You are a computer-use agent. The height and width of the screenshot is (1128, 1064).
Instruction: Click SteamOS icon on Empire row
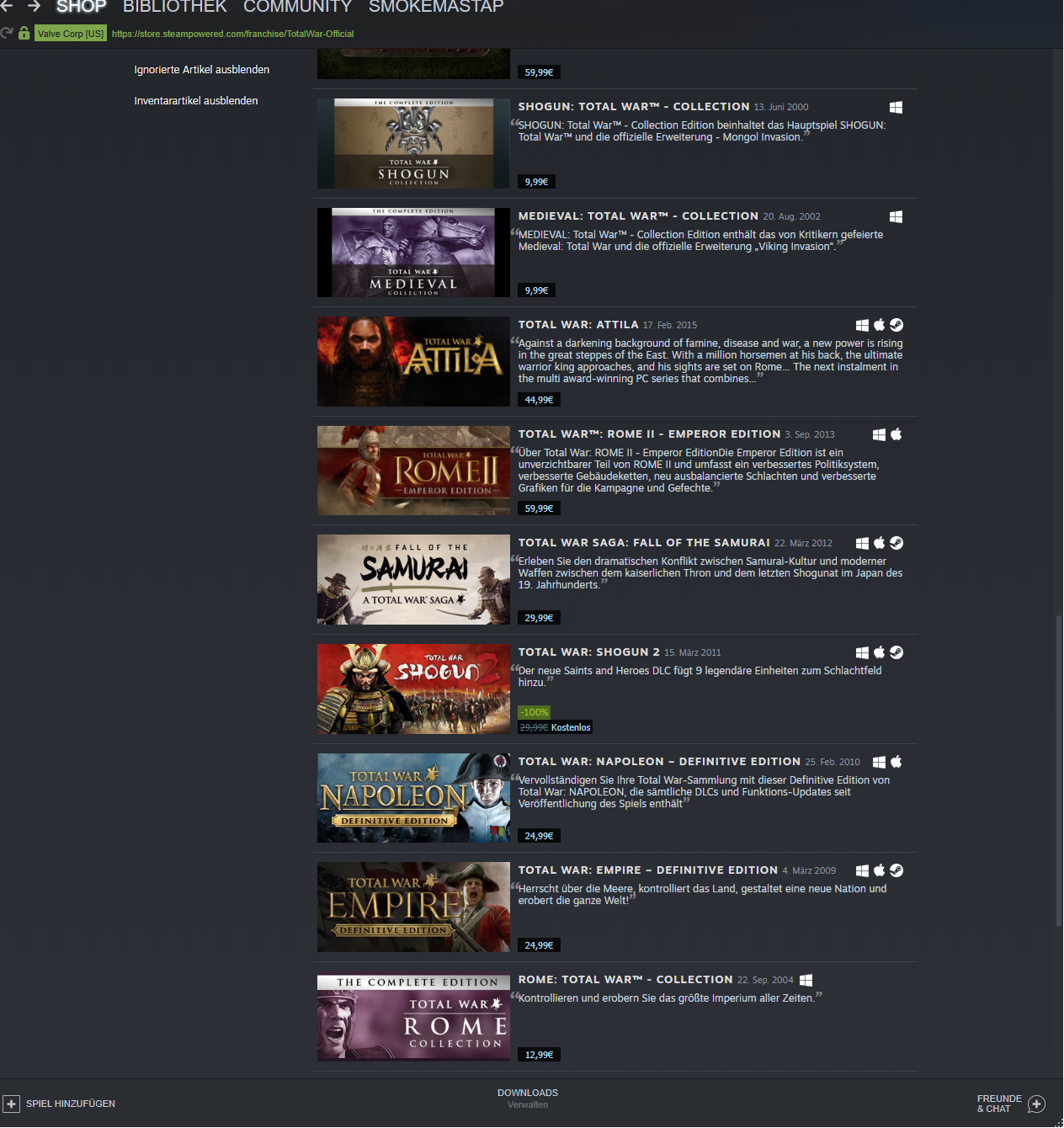896,870
